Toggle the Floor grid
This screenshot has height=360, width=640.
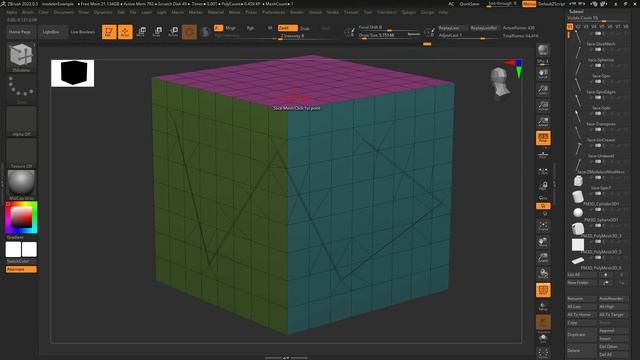click(543, 155)
